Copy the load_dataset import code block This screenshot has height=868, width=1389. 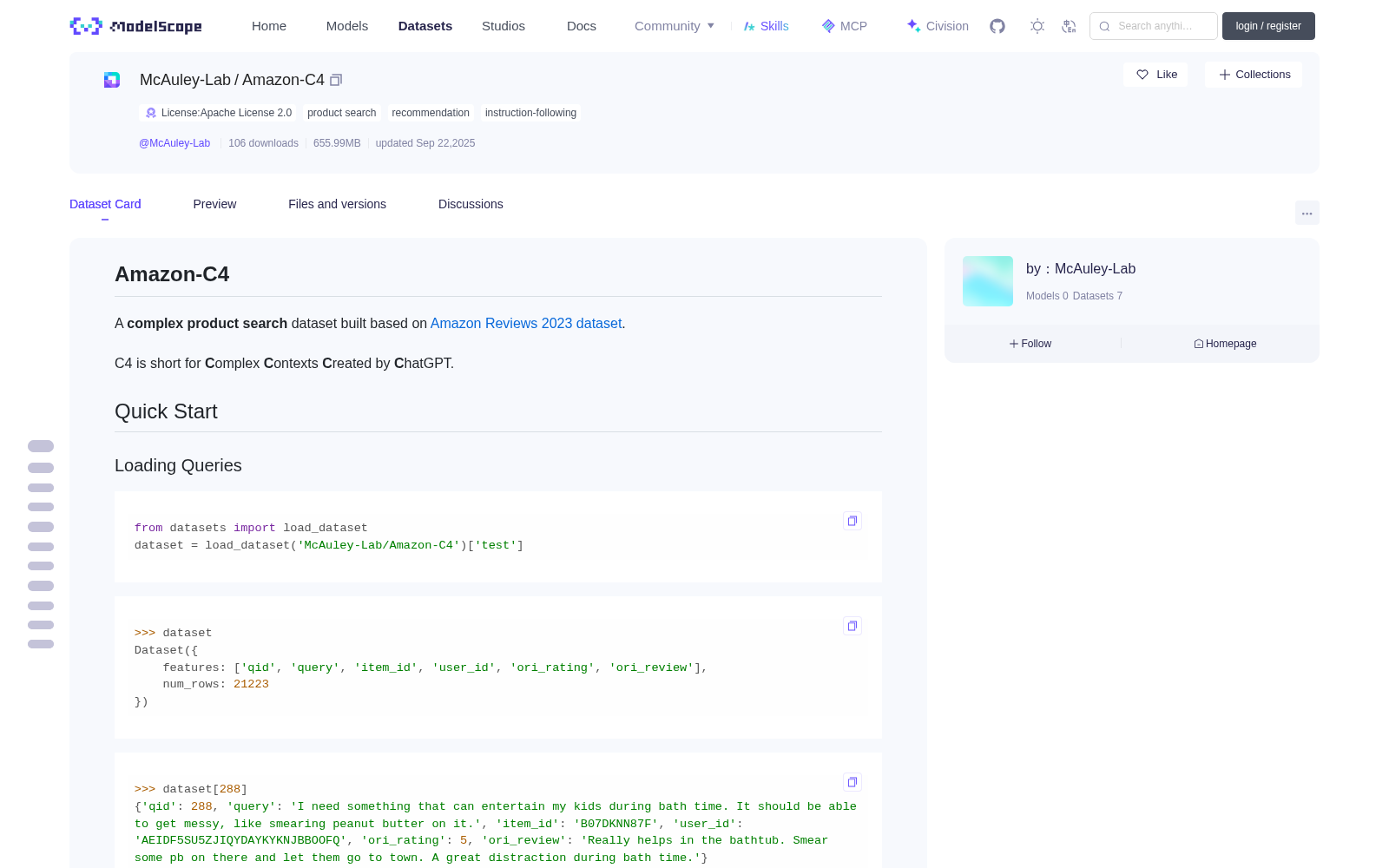[852, 521]
